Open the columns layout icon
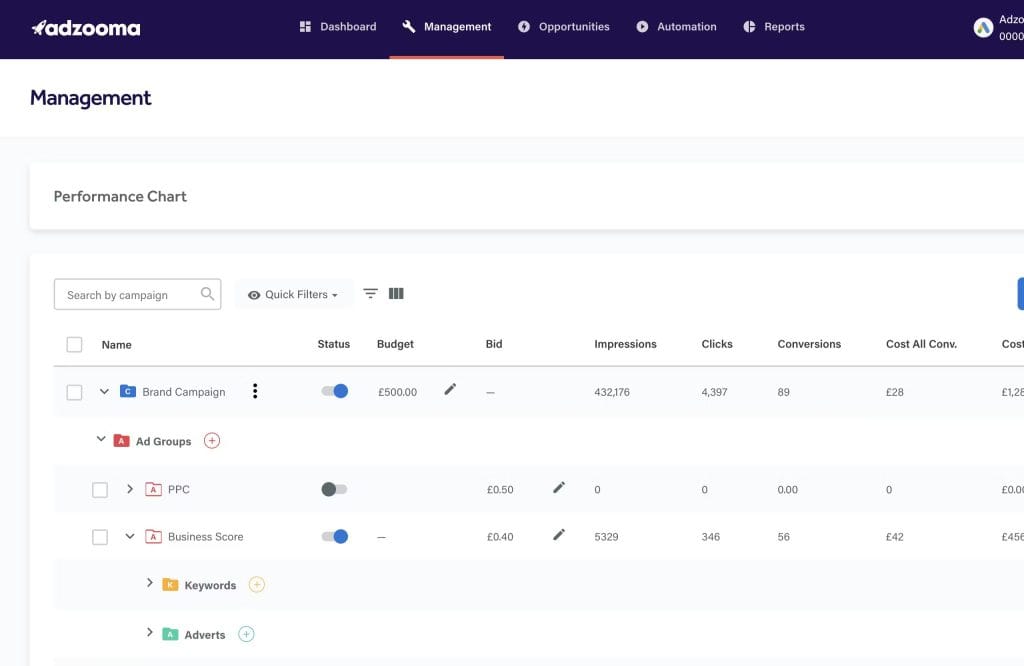 396,294
